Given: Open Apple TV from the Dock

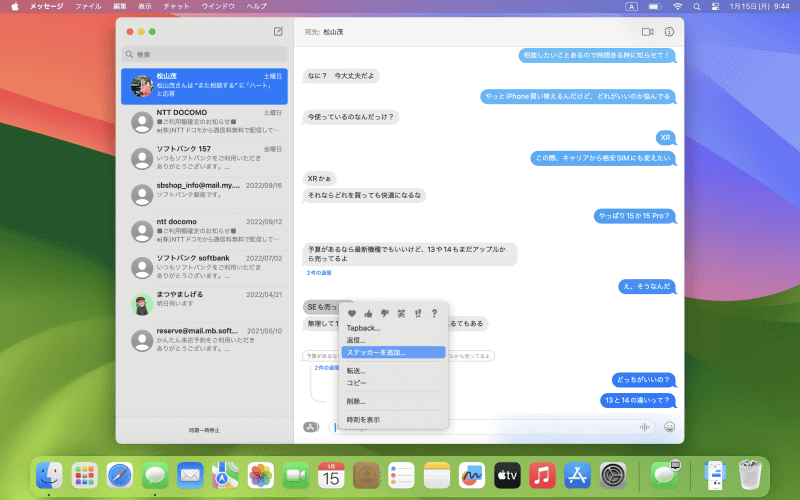Looking at the screenshot, I should (x=507, y=475).
